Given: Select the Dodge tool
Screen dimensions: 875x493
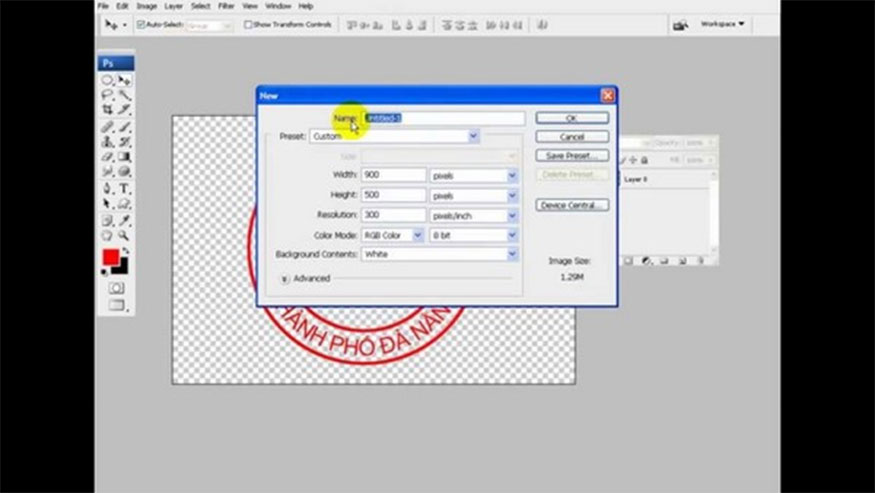Looking at the screenshot, I should [124, 172].
